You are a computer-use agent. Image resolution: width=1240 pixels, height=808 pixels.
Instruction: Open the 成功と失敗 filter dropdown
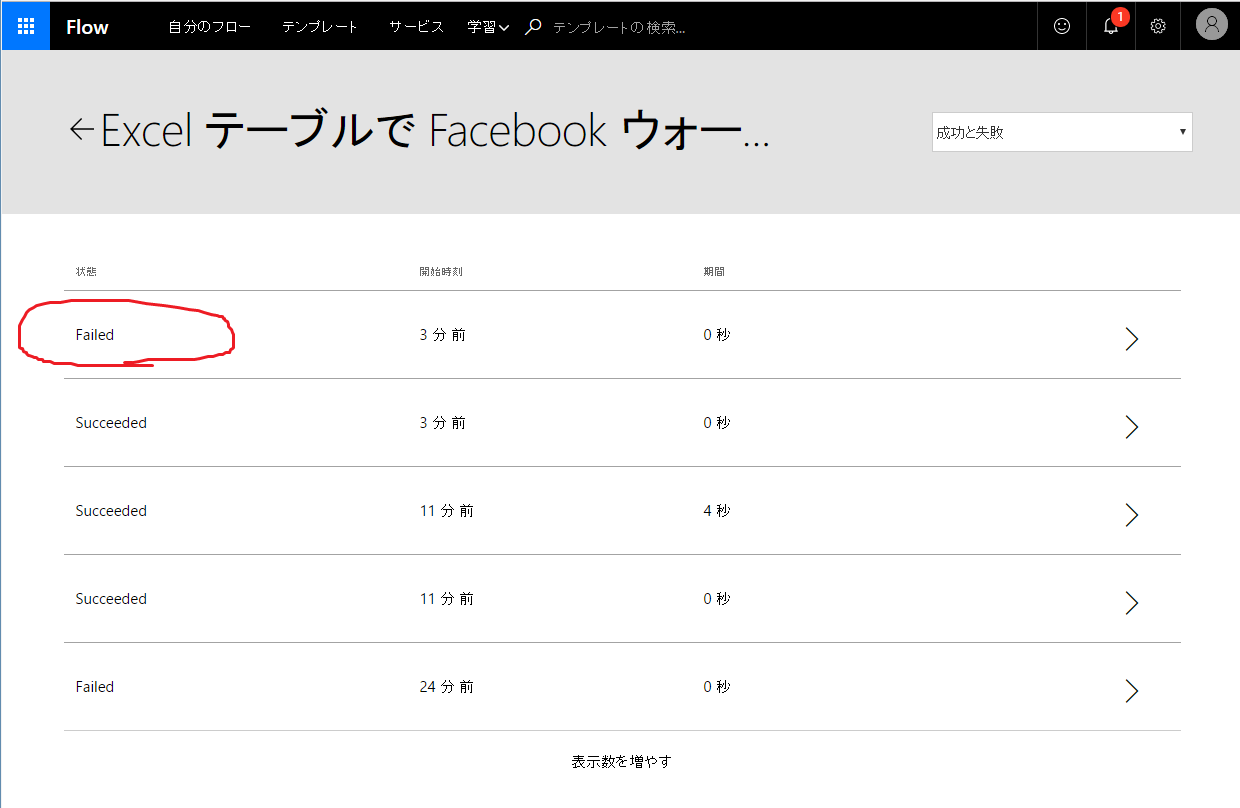pyautogui.click(x=1061, y=131)
